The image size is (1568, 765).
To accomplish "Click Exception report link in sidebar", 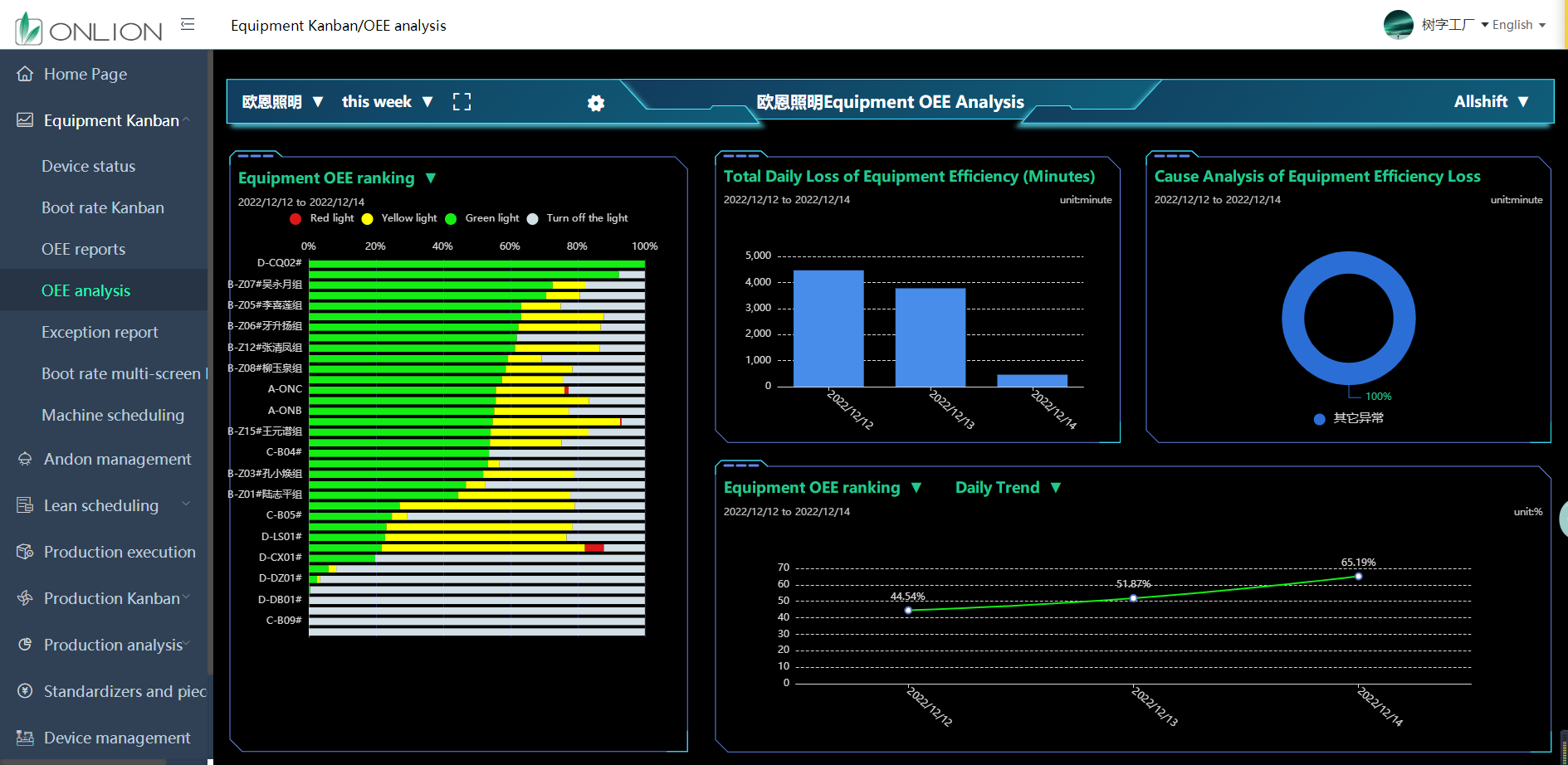I will 100,332.
